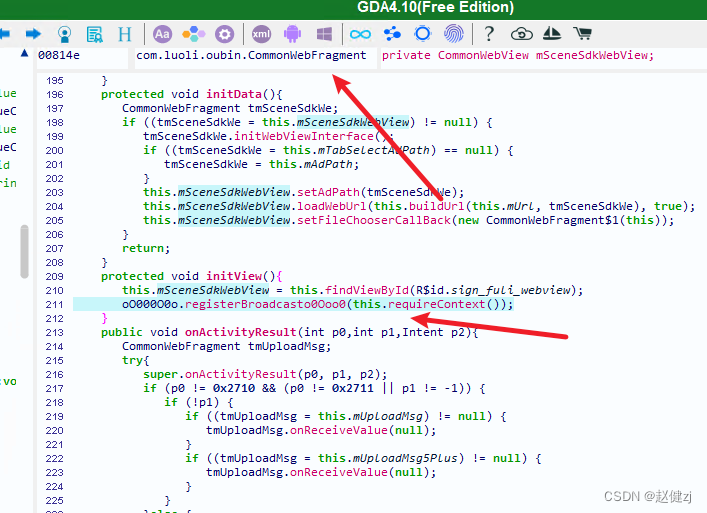This screenshot has width=707, height=513.
Task: Click the H hex view icon
Action: [125, 34]
